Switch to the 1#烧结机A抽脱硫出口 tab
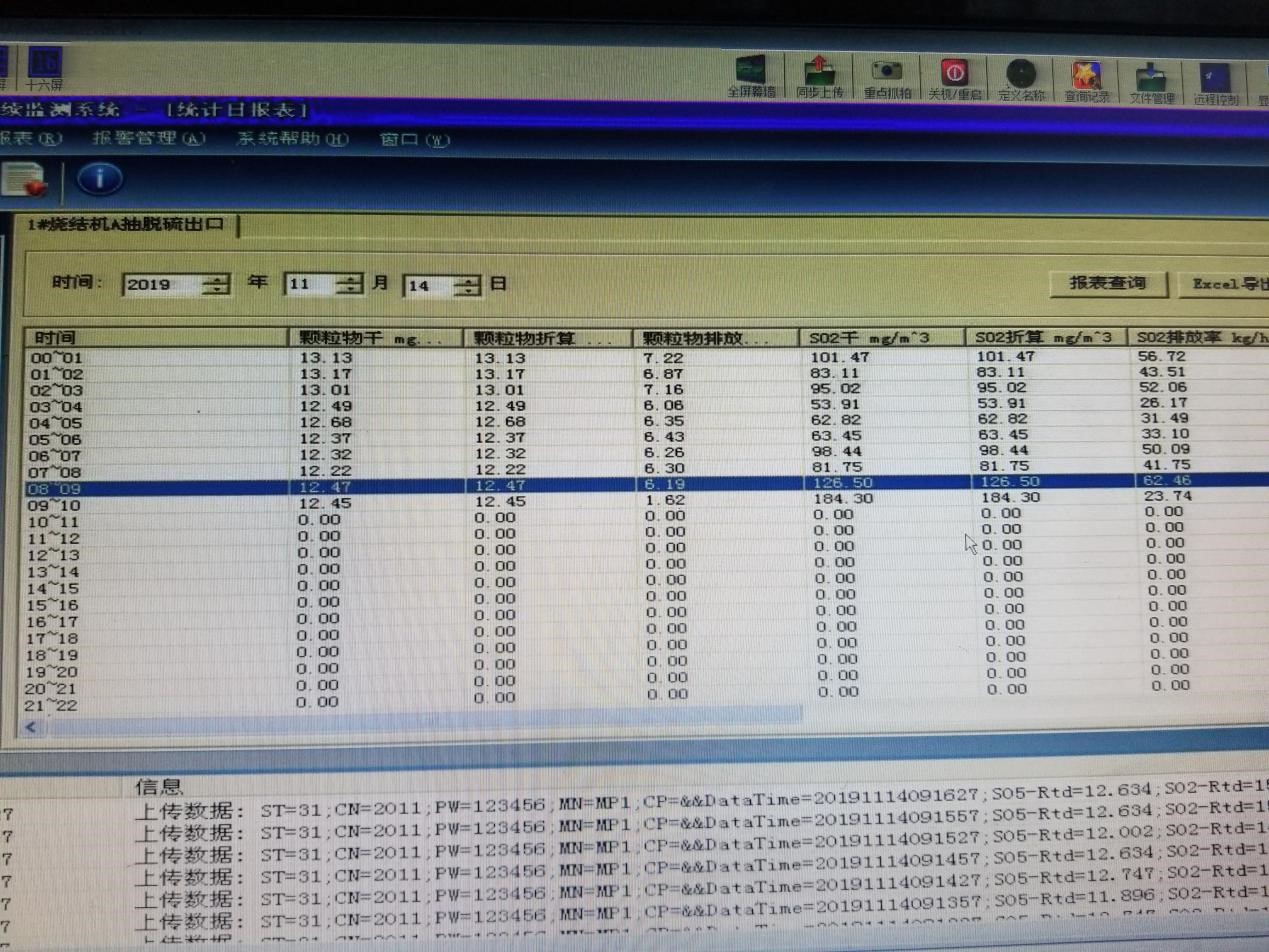Image resolution: width=1269 pixels, height=952 pixels. (x=127, y=224)
